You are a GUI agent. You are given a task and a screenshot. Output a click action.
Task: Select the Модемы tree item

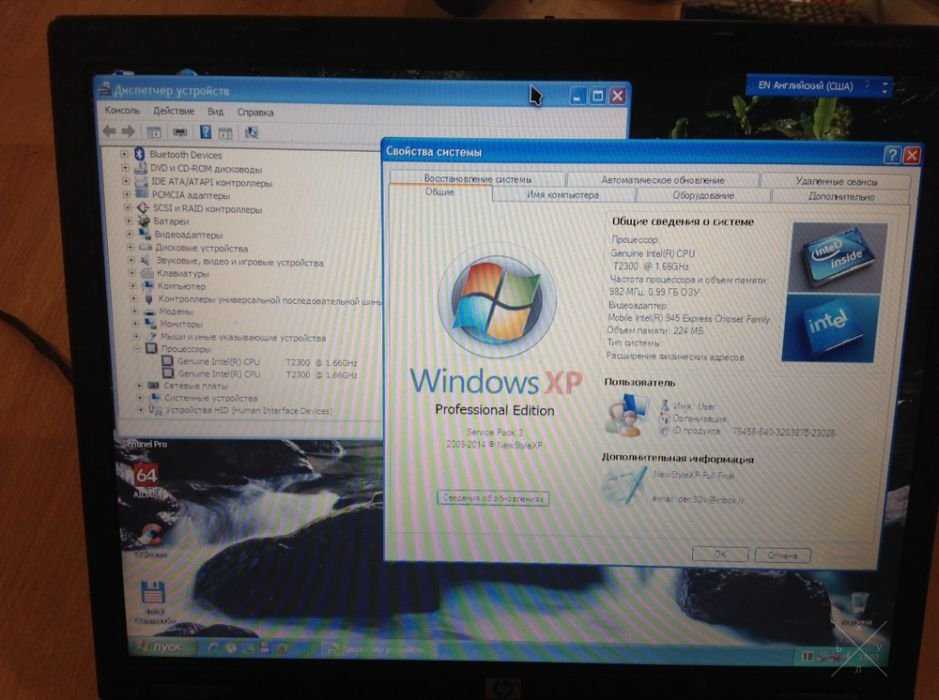click(176, 311)
